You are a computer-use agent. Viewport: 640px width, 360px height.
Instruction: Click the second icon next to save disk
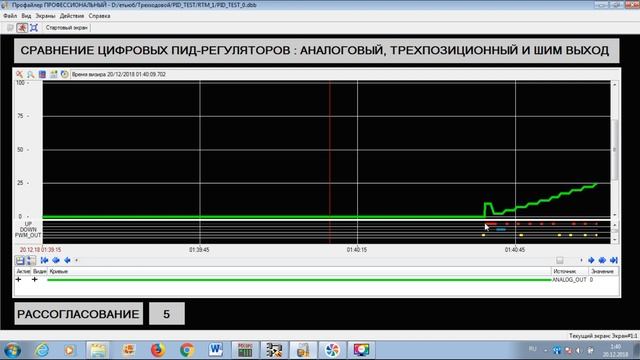tap(31, 260)
